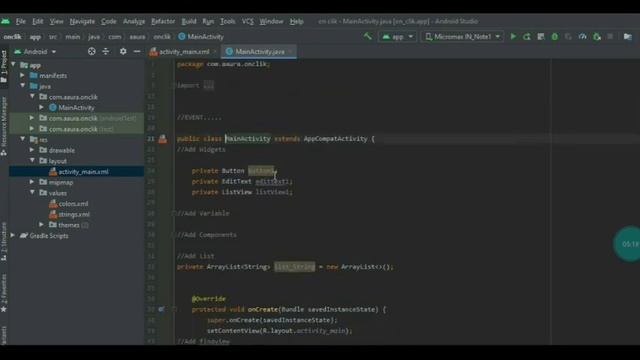Run the app with the green play icon
This screenshot has height=360, width=640.
(513, 36)
